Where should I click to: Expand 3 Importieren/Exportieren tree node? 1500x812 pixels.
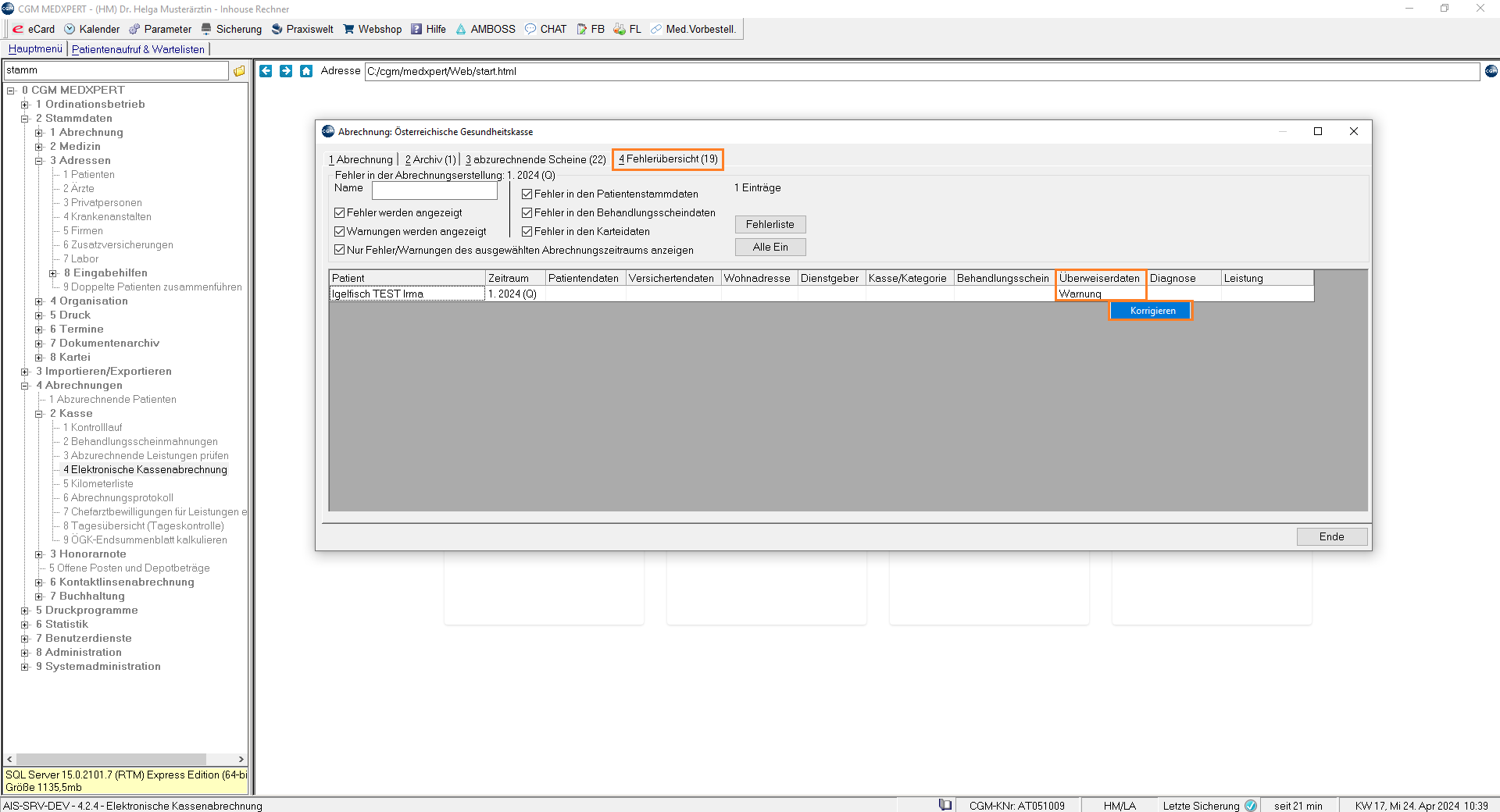[x=25, y=372]
